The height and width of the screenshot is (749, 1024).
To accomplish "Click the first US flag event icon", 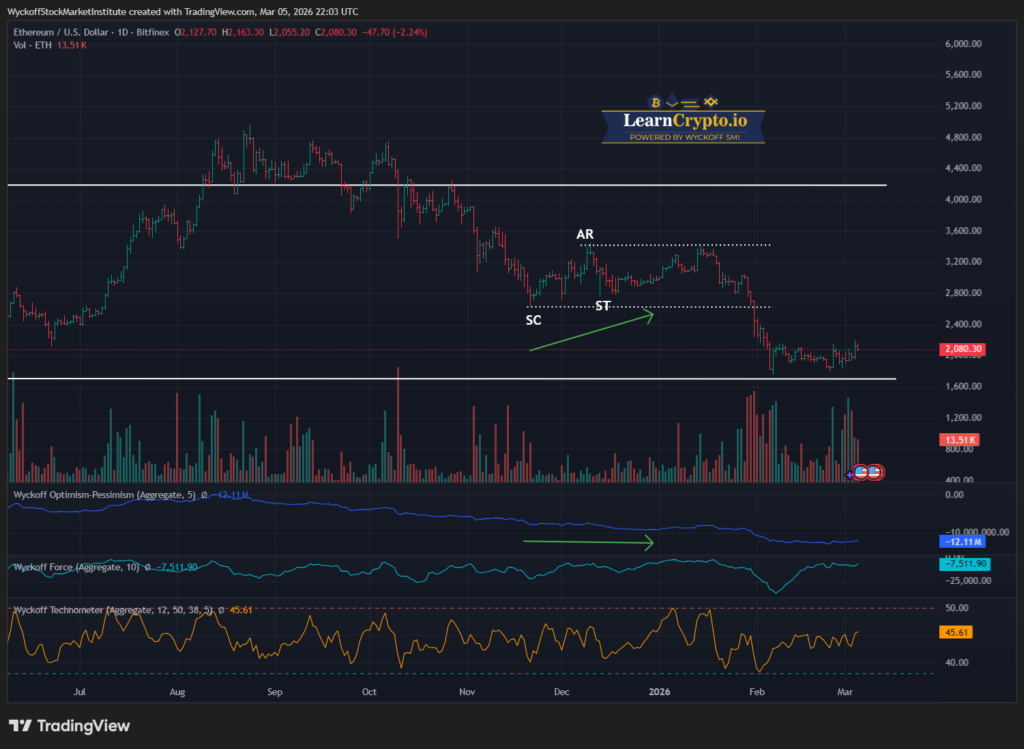I will tap(860, 472).
